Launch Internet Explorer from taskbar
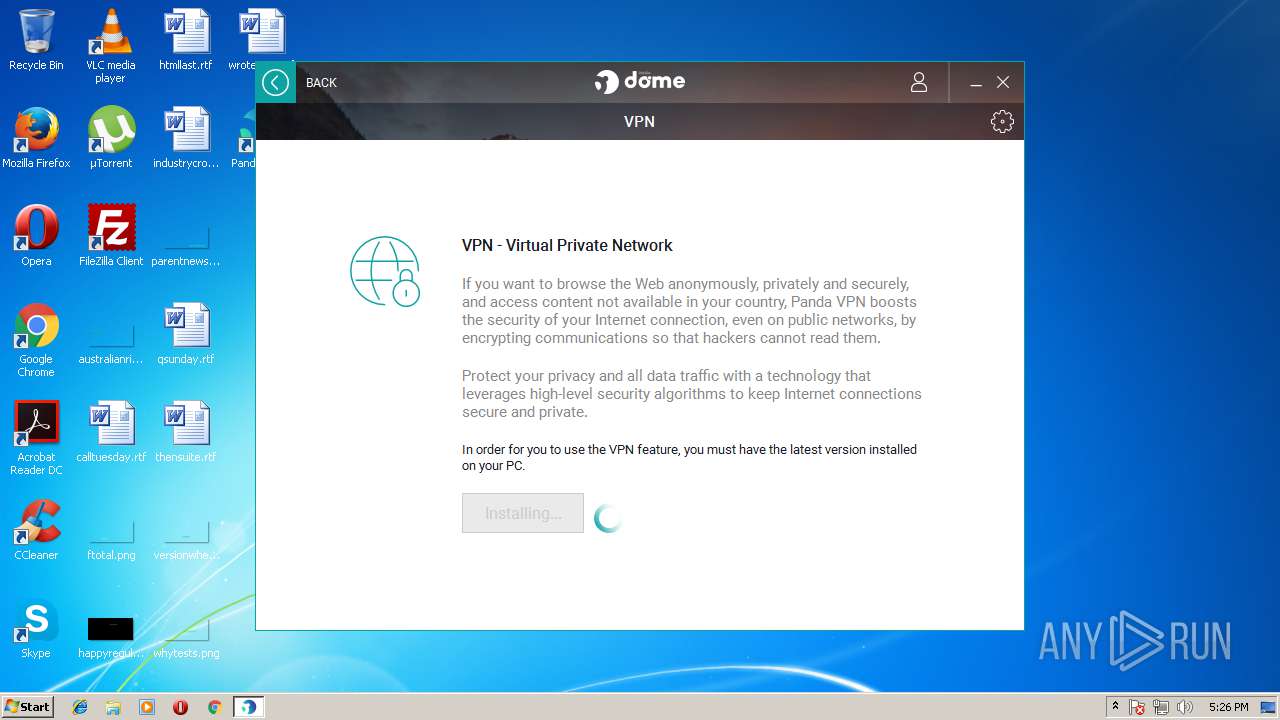This screenshot has height=720, width=1280. pyautogui.click(x=80, y=707)
